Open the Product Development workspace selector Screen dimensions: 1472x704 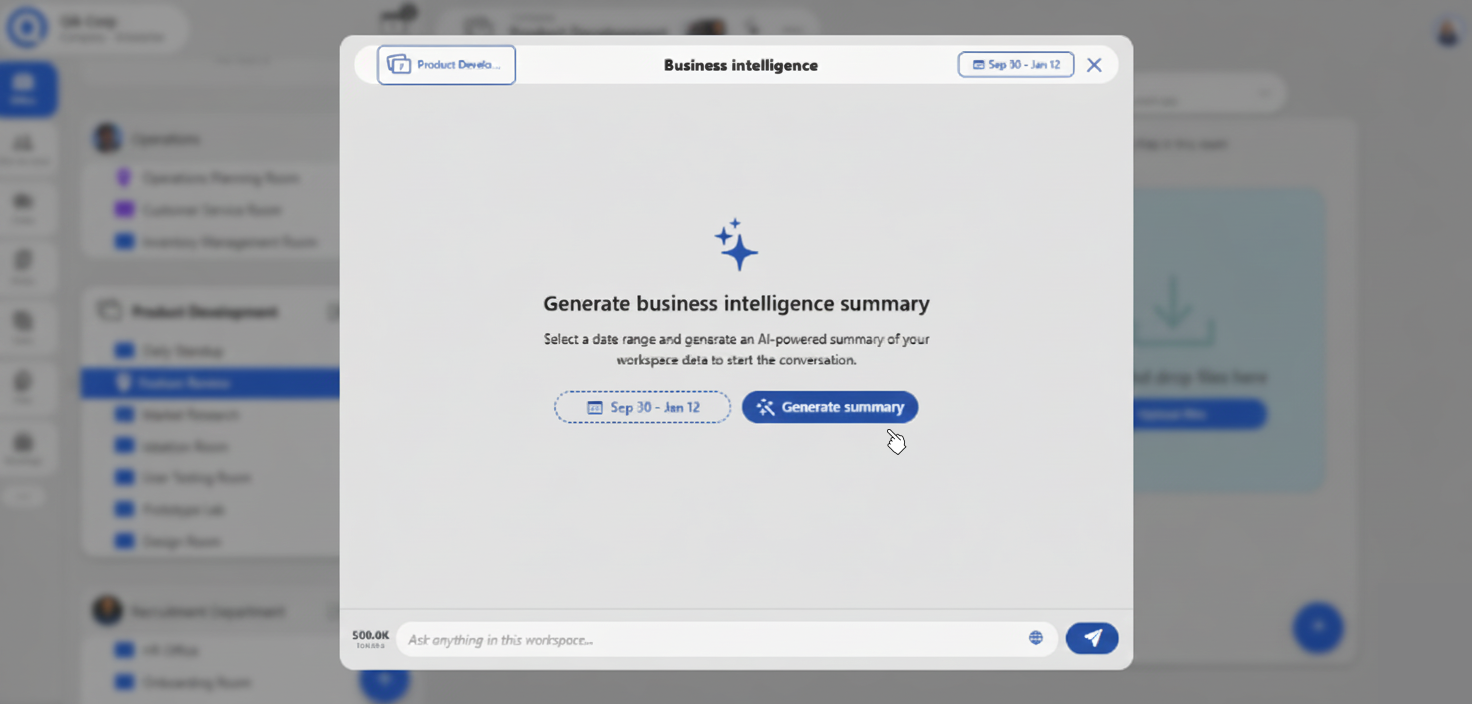446,65
